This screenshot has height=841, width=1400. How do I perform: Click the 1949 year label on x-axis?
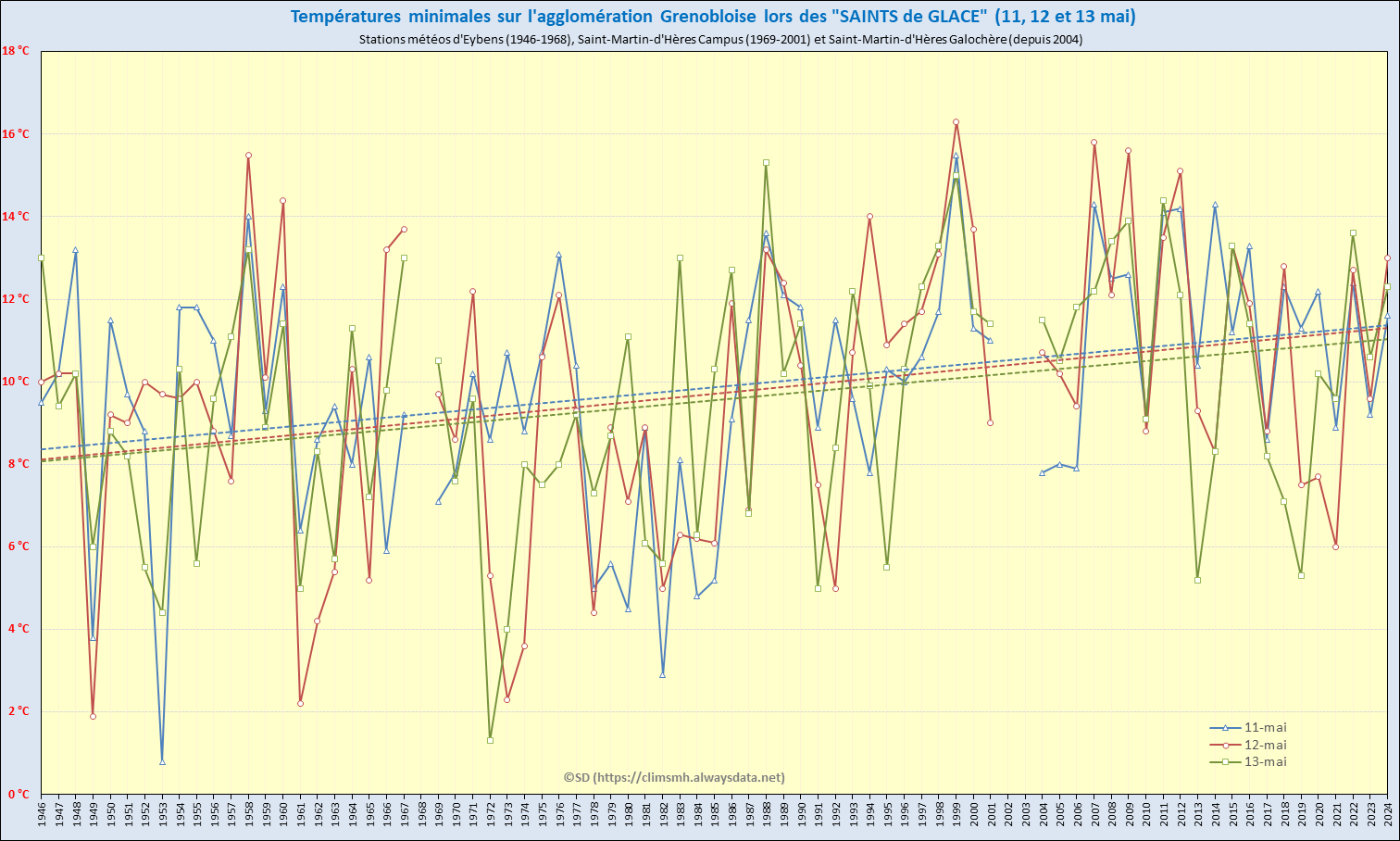[94, 814]
